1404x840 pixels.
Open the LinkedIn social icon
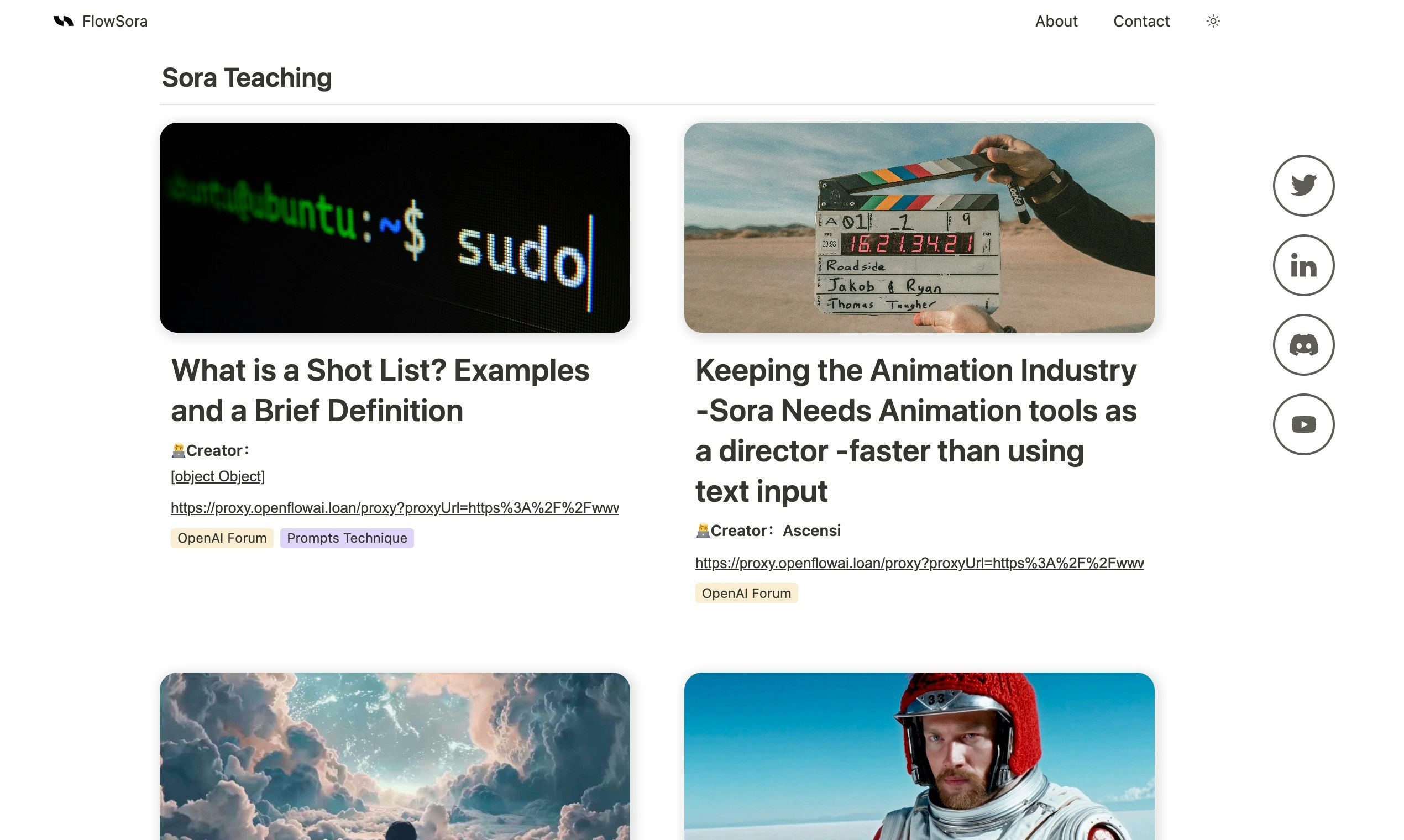click(1303, 265)
